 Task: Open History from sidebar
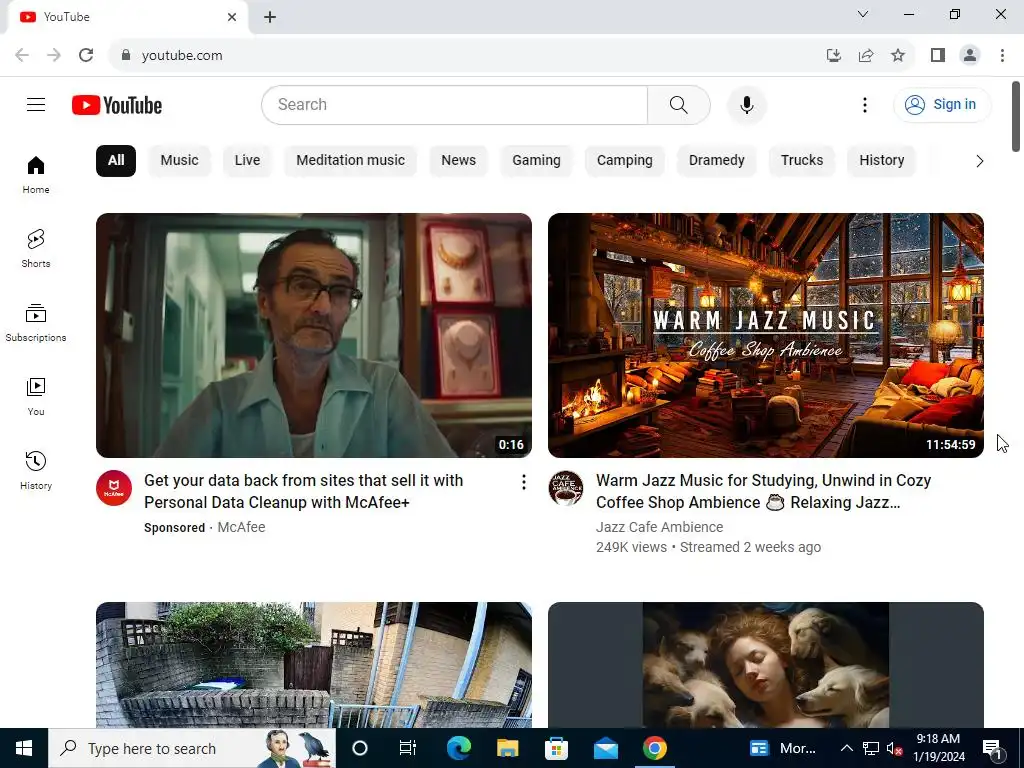pos(36,470)
